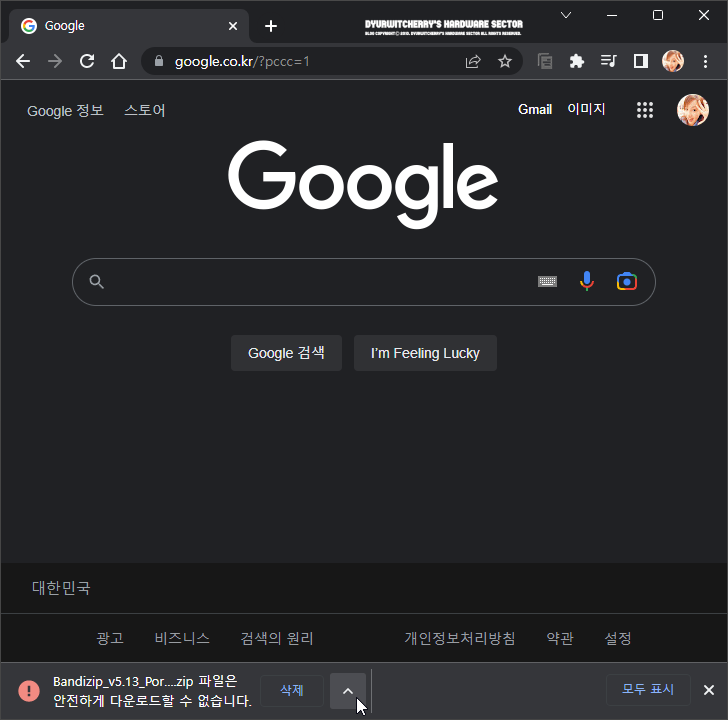Click the Google logo
This screenshot has height=720, width=728.
363,184
